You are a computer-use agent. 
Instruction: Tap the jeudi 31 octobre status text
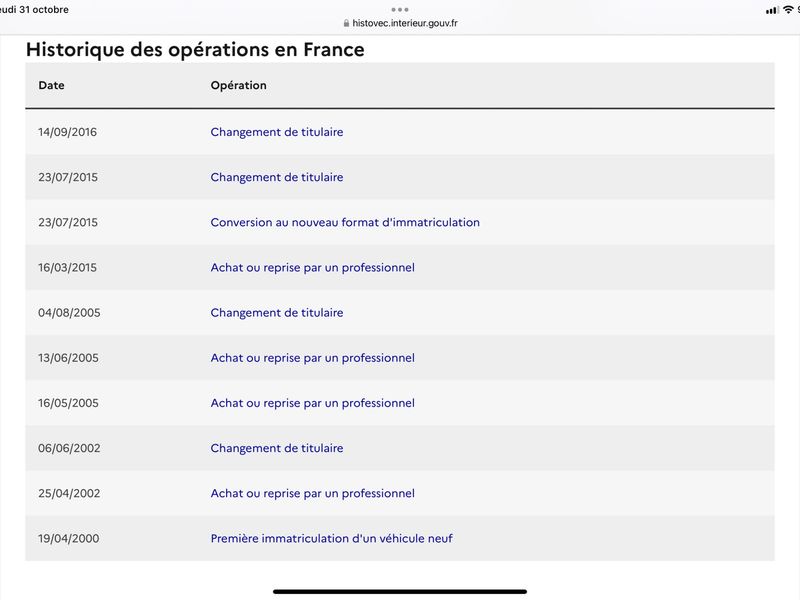pyautogui.click(x=34, y=10)
